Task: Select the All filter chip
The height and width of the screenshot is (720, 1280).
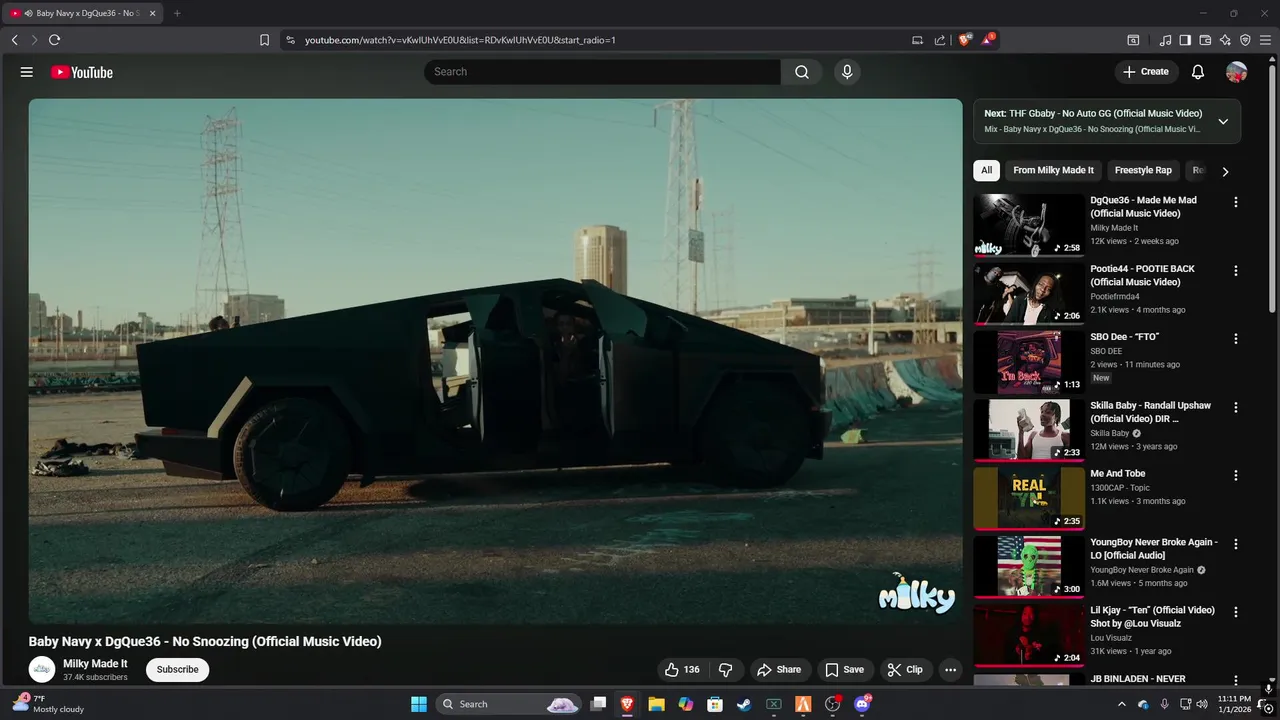Action: pos(986,170)
